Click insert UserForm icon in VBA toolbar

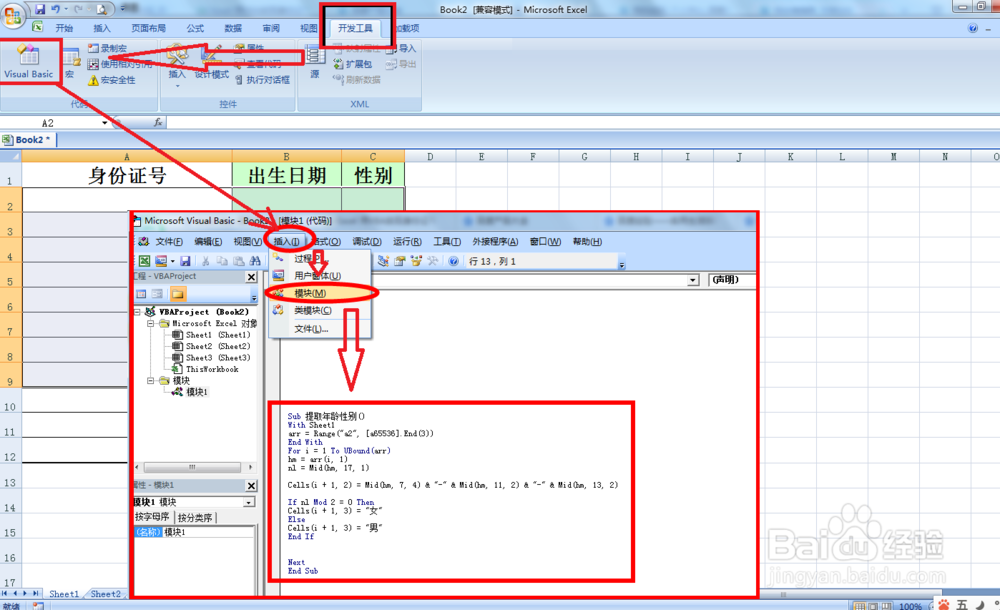pos(160,261)
